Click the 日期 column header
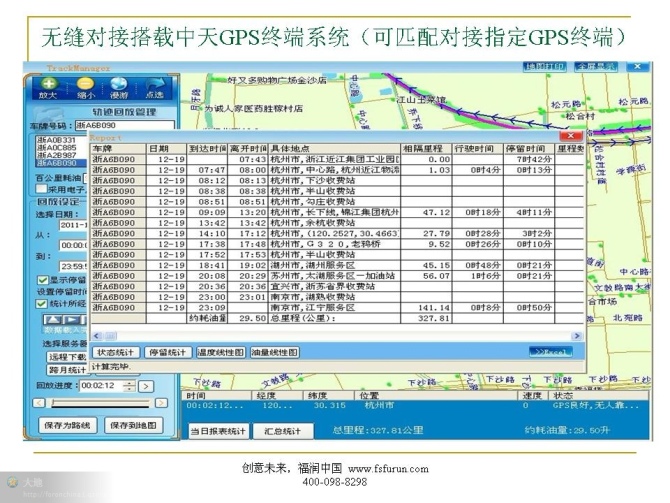This screenshot has width=670, height=503. click(x=167, y=149)
